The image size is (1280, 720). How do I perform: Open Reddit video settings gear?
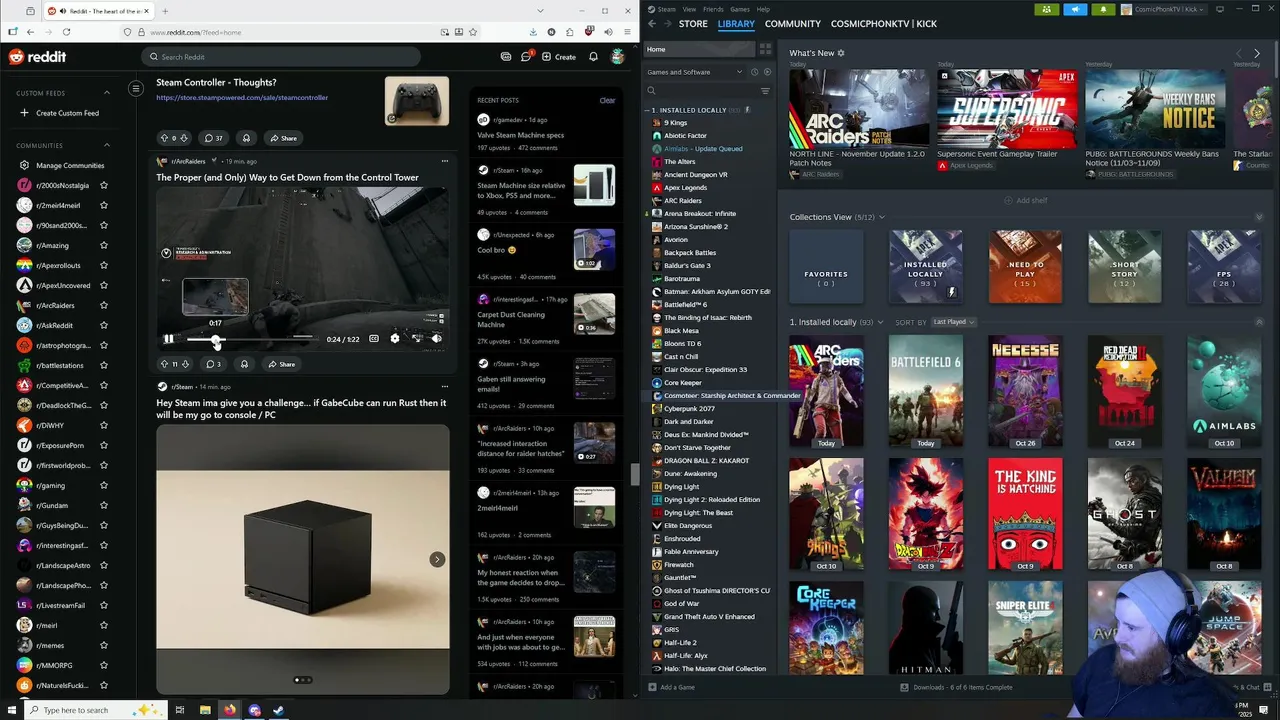[x=395, y=339]
